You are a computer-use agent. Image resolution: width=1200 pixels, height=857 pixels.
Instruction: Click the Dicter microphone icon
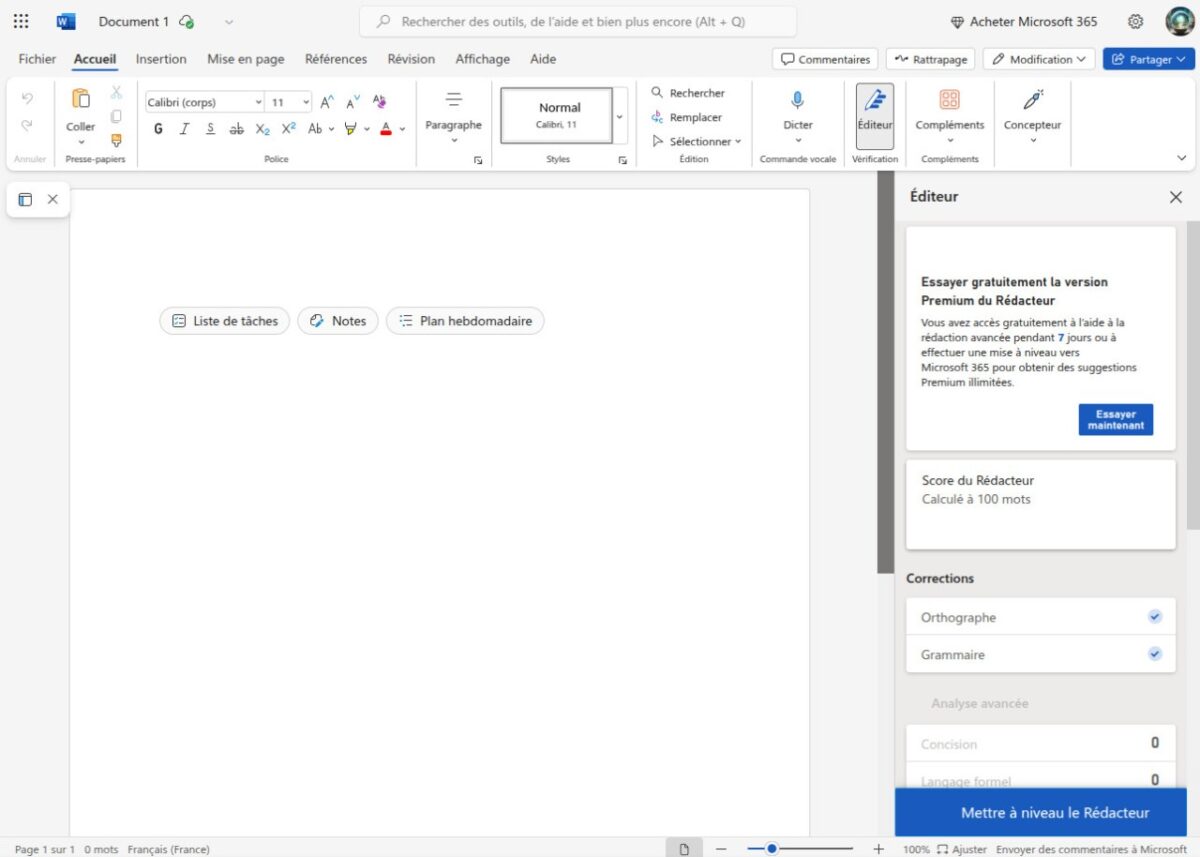tap(798, 100)
